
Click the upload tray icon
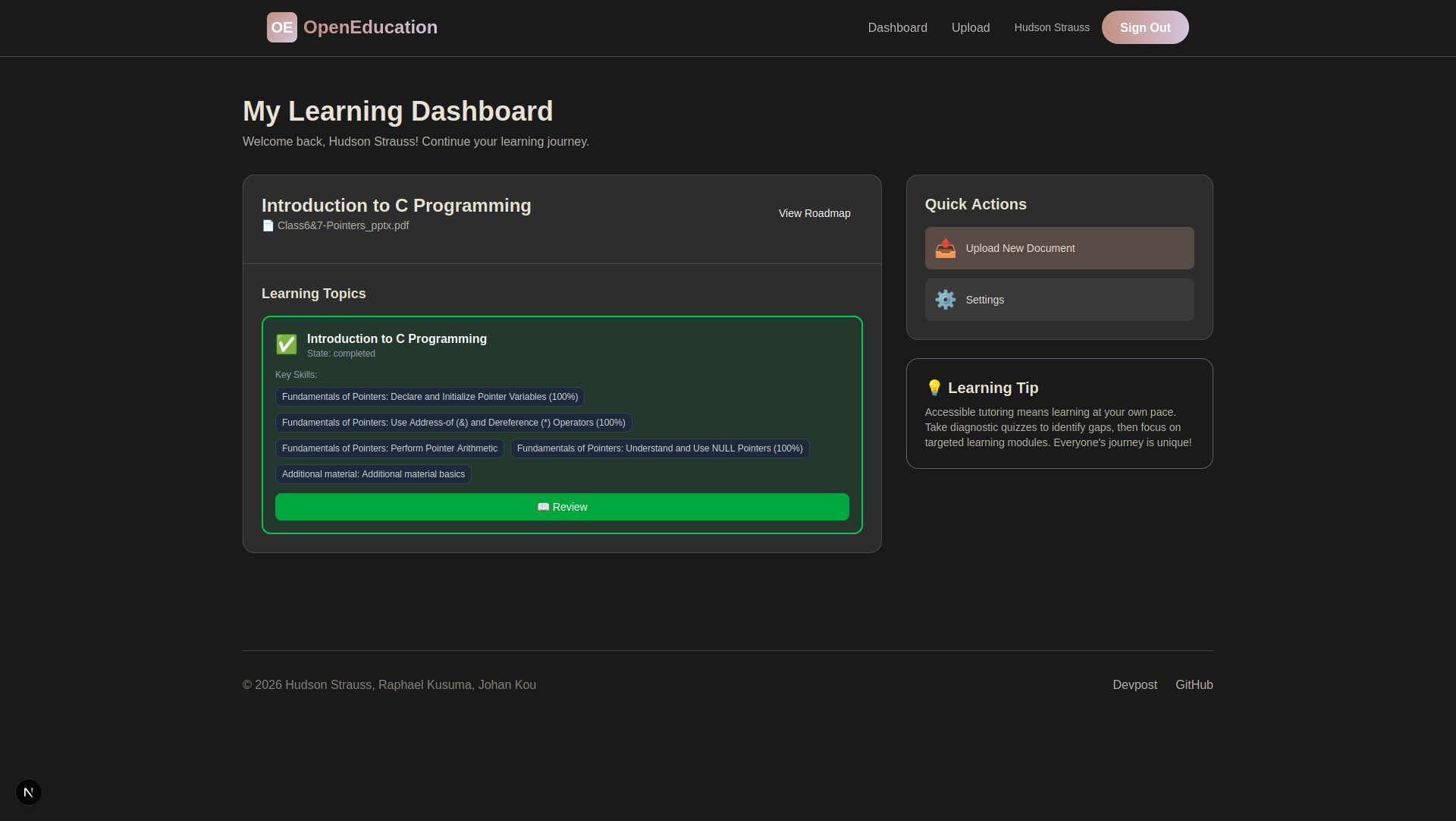point(945,248)
